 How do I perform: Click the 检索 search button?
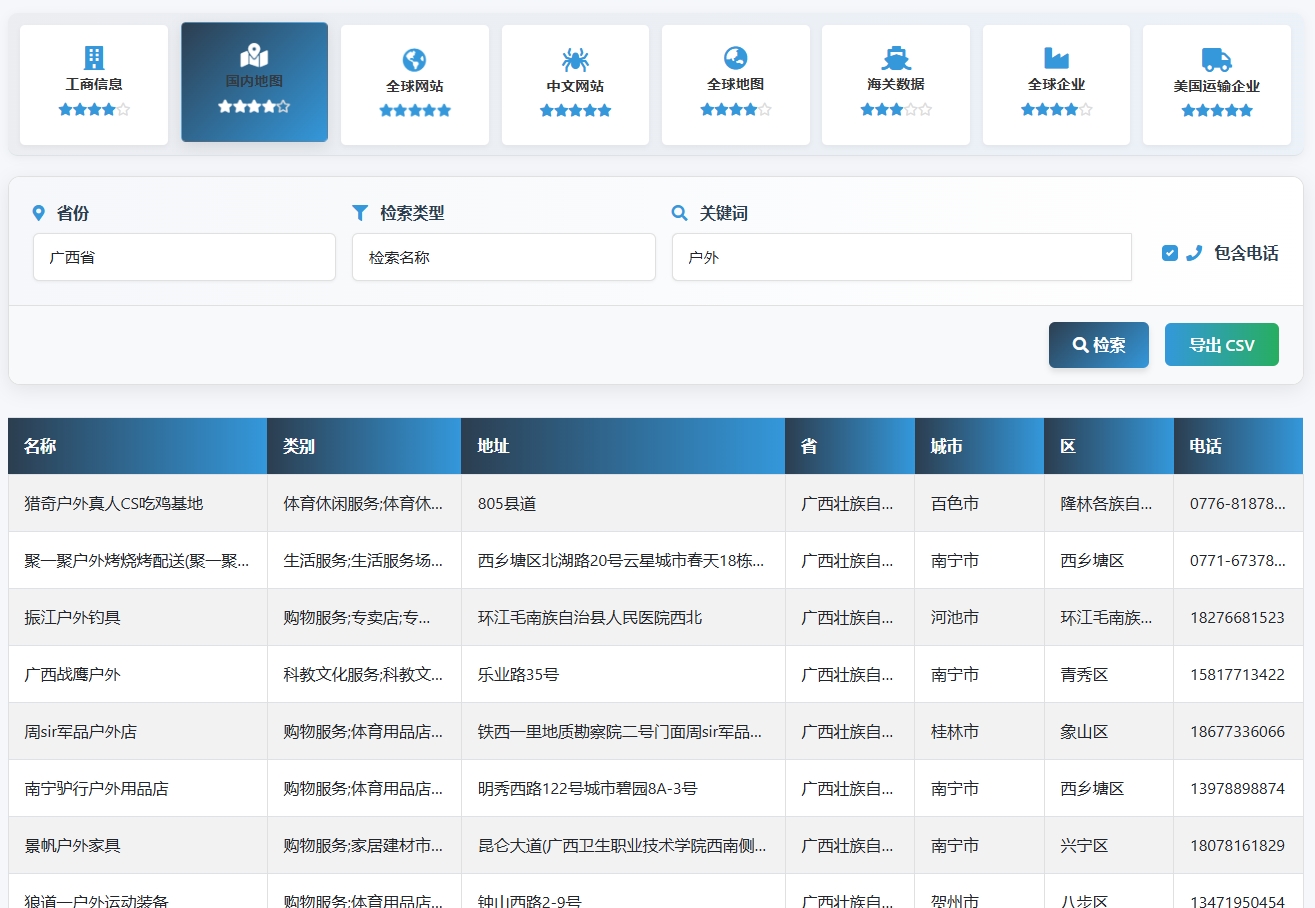1099,345
